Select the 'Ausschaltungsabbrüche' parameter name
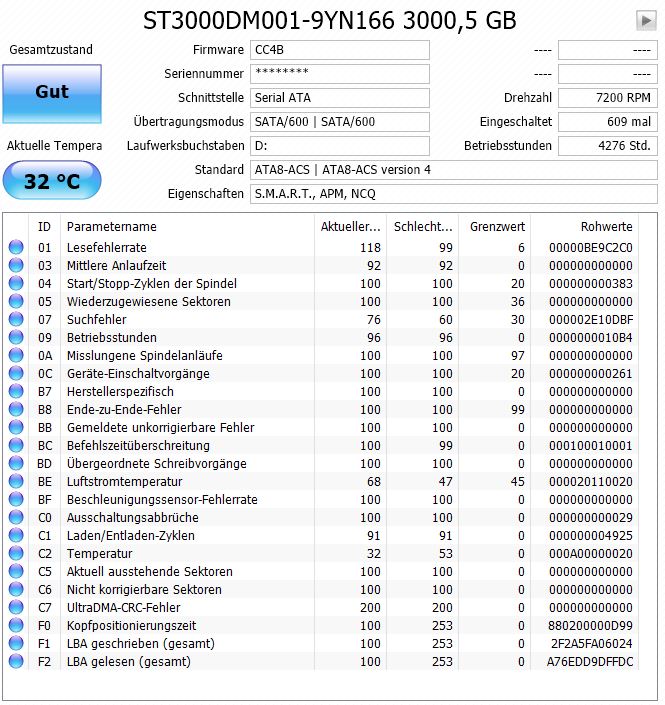Image resolution: width=665 pixels, height=705 pixels. (133, 518)
